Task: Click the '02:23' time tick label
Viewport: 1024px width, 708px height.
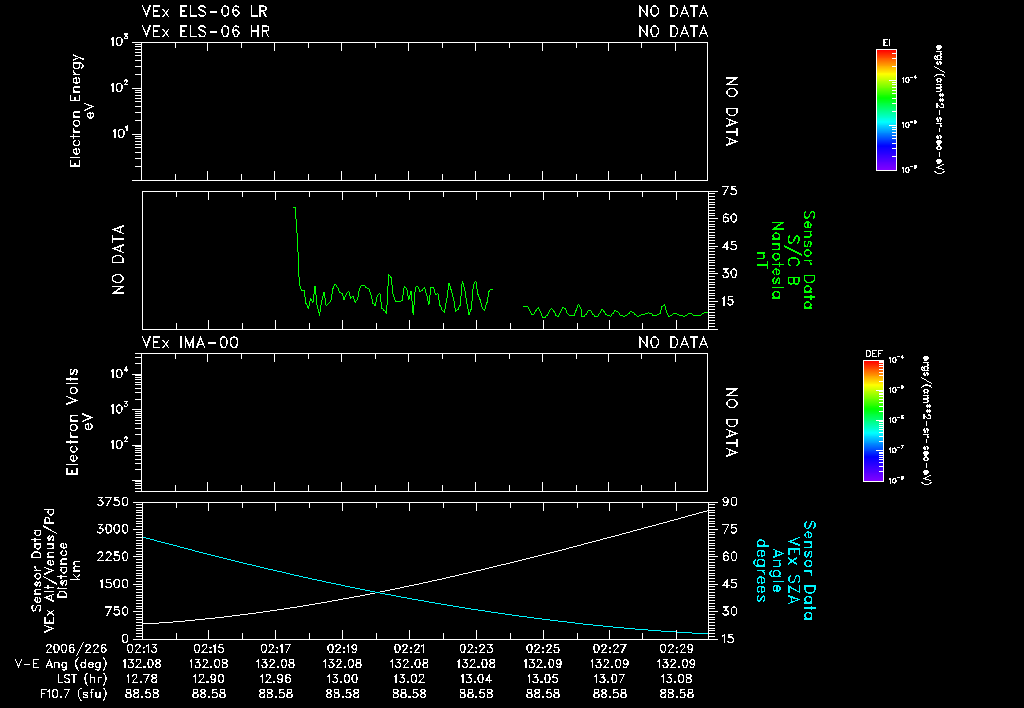Action: [x=476, y=649]
